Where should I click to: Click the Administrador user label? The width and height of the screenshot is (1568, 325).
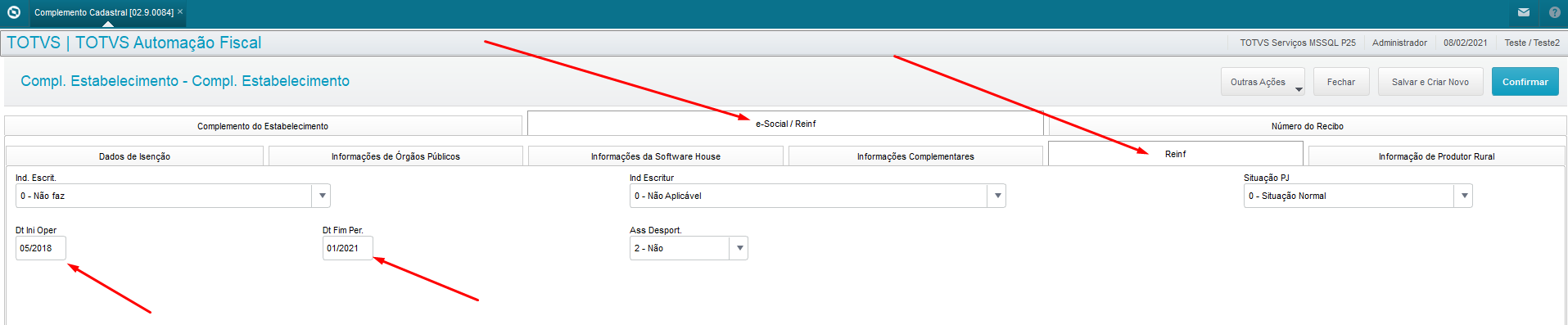(x=1399, y=43)
